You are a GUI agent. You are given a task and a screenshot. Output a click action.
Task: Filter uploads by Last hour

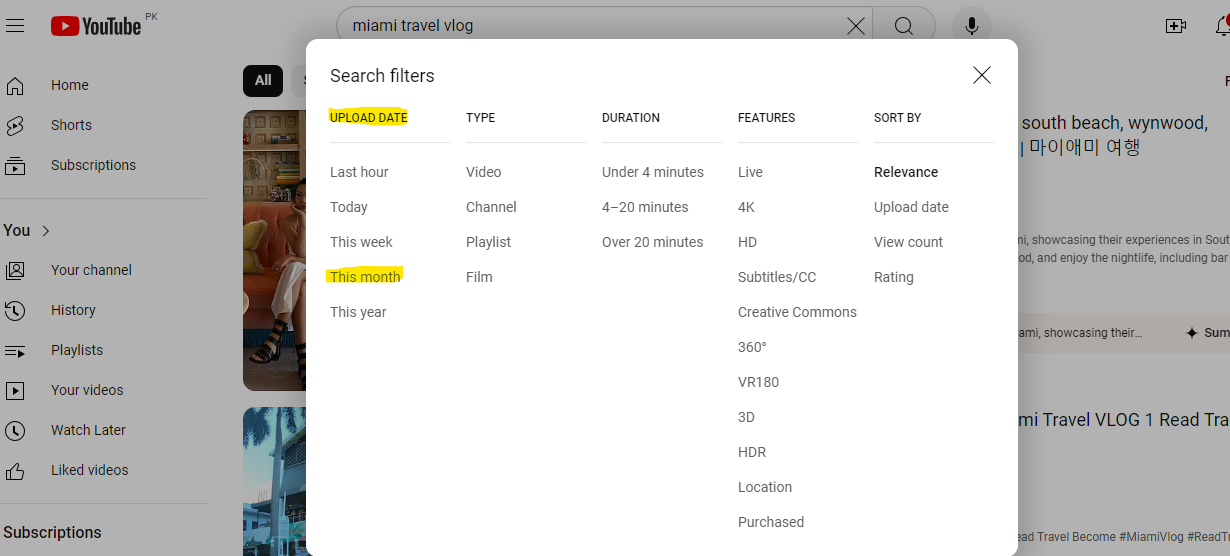(359, 172)
